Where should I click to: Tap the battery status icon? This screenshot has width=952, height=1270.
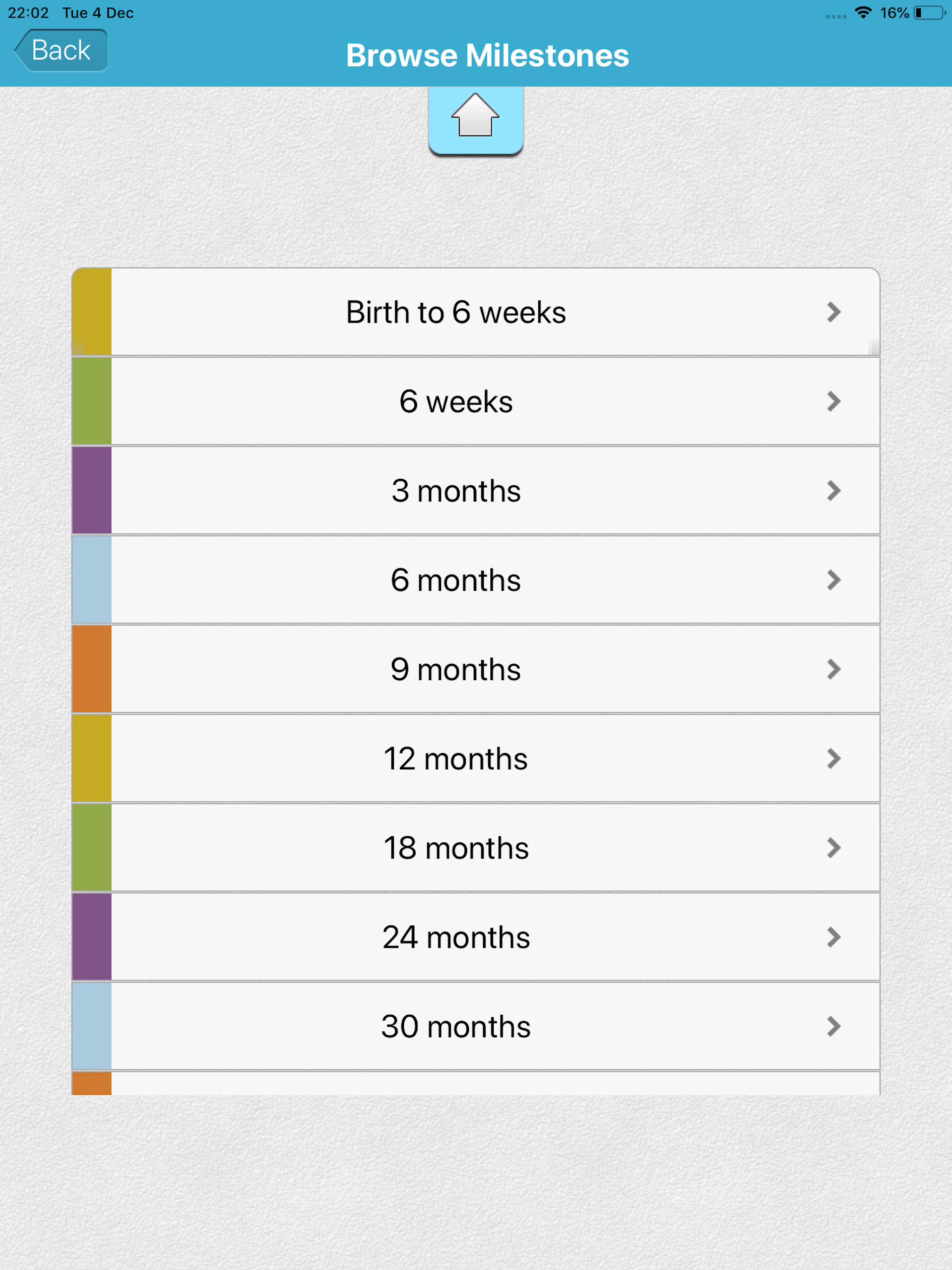point(929,13)
